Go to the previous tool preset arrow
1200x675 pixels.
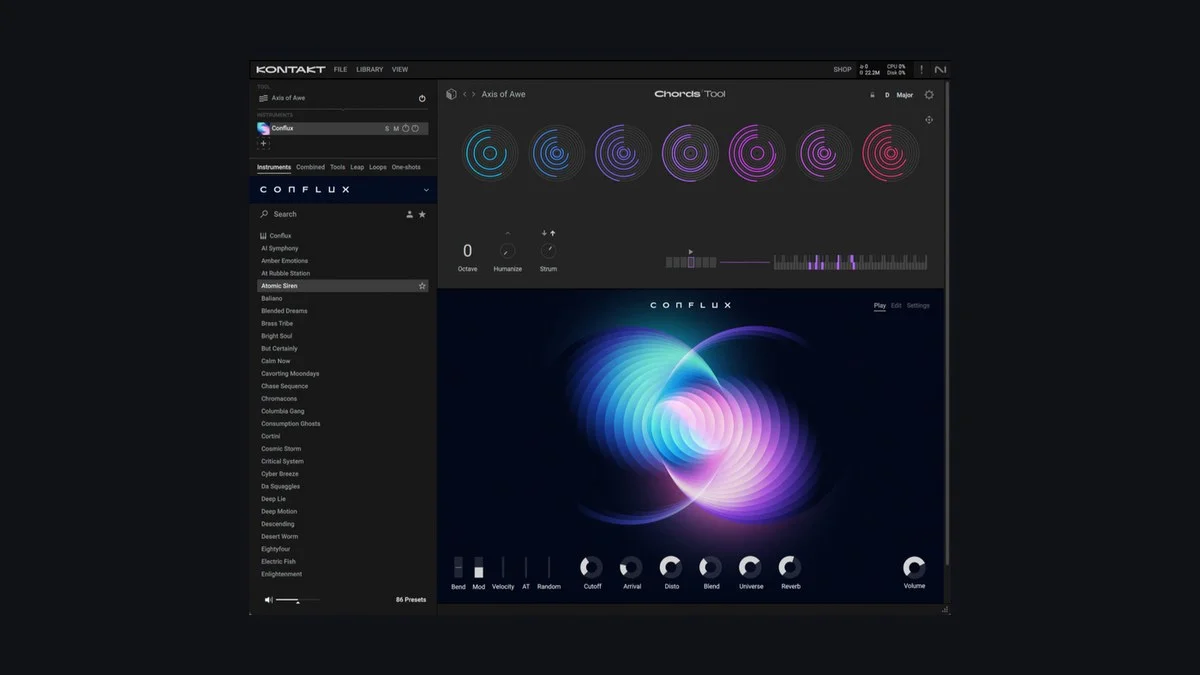pyautogui.click(x=464, y=94)
